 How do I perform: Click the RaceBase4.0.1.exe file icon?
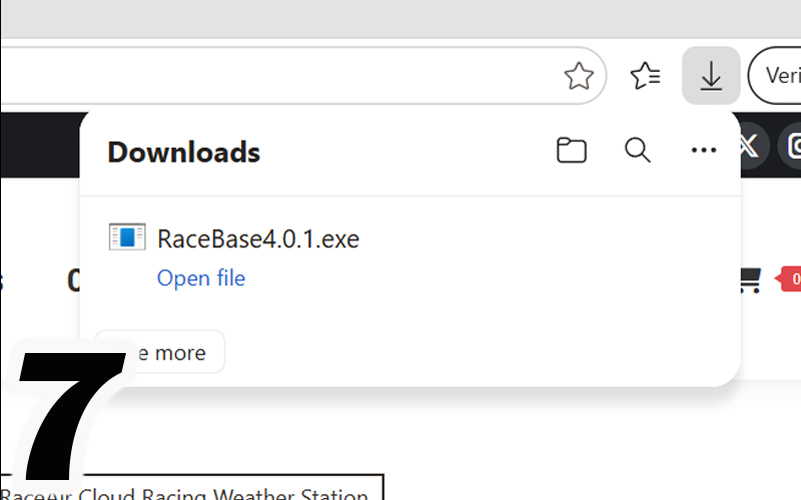tap(127, 237)
